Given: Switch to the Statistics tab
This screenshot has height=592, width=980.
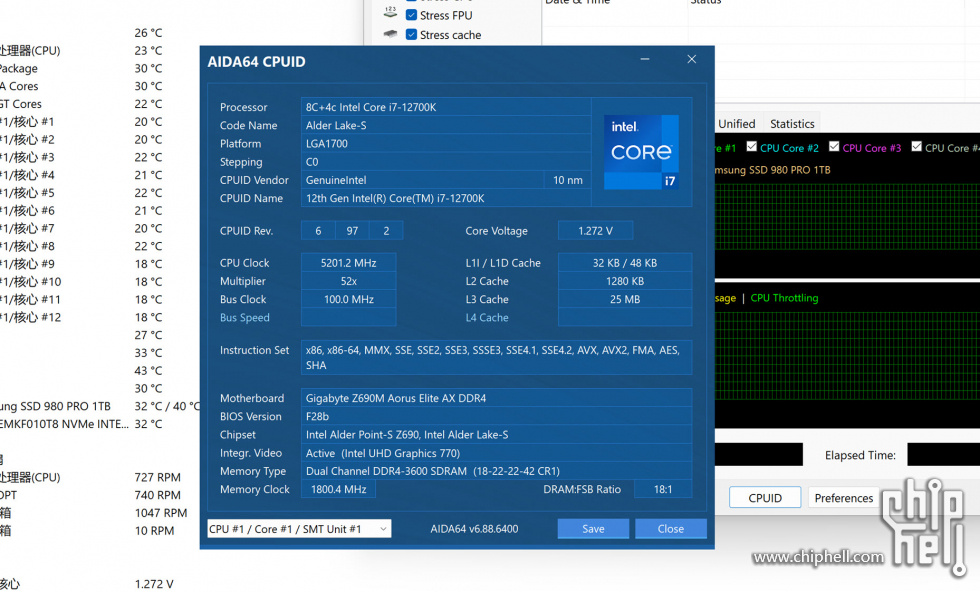Looking at the screenshot, I should click(792, 124).
